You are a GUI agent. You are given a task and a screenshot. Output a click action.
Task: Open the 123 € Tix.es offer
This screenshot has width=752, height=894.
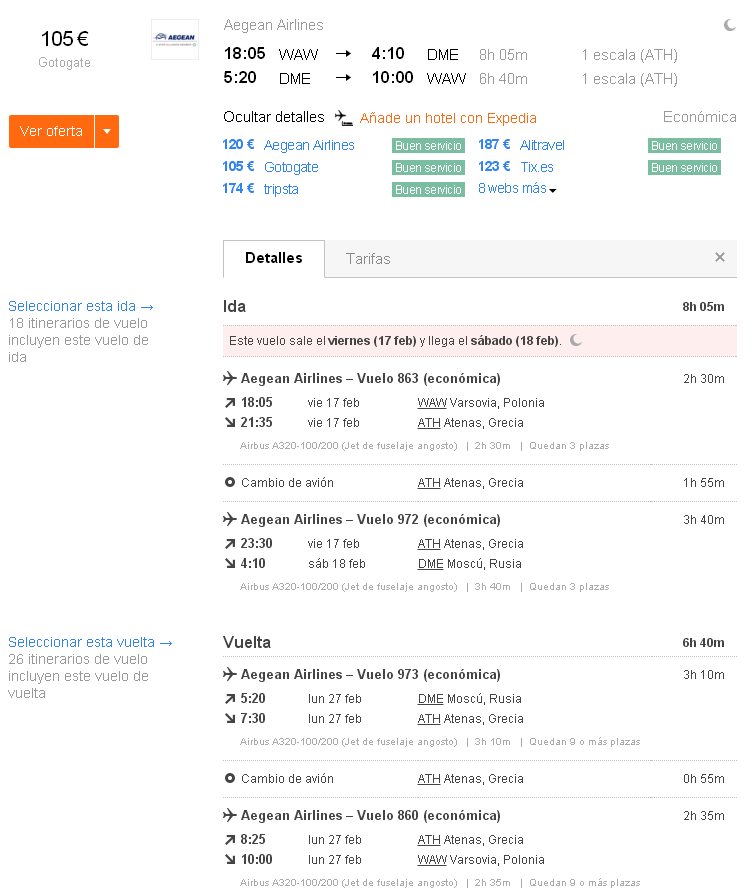[x=516, y=166]
